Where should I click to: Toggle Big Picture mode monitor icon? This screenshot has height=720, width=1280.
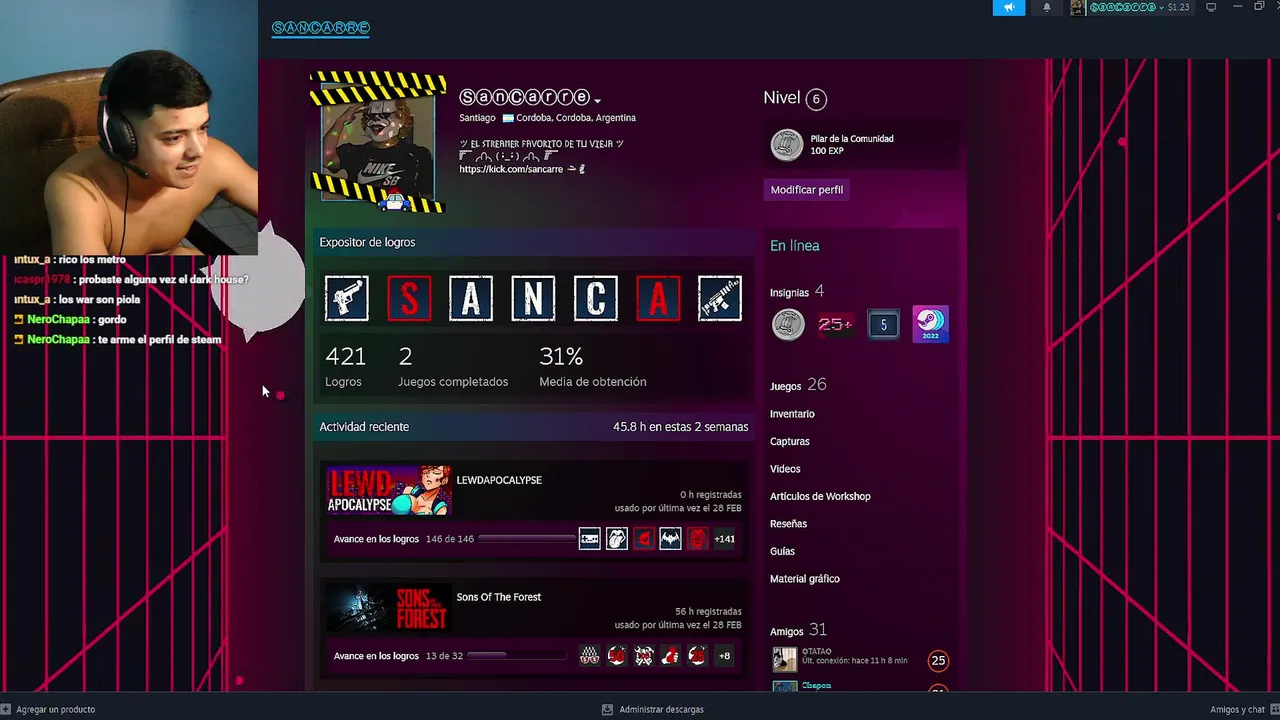pos(1211,7)
